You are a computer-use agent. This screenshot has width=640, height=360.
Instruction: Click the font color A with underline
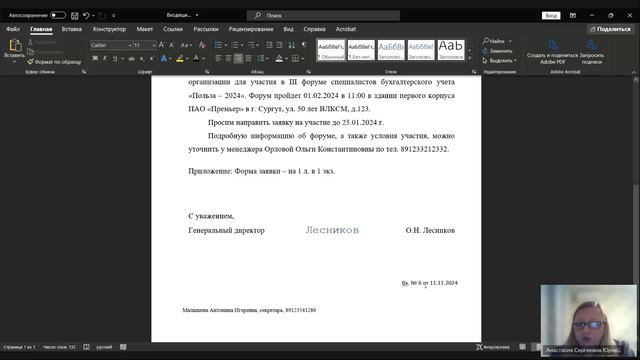(x=196, y=58)
